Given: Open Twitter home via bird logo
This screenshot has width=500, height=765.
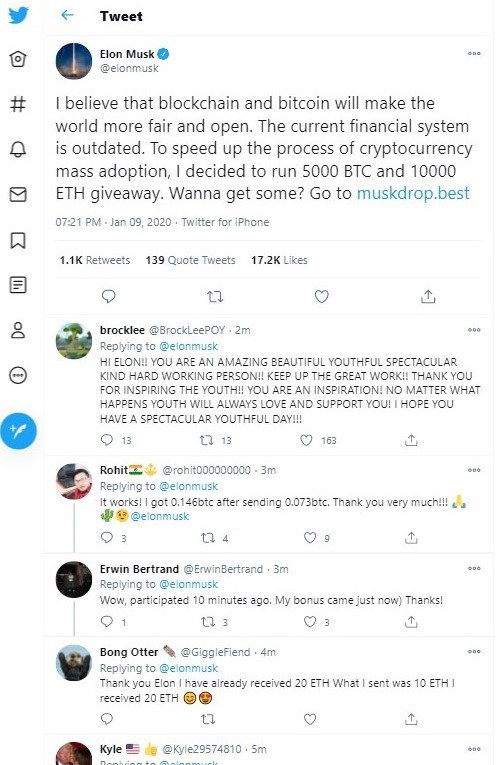Looking at the screenshot, I should point(18,15).
